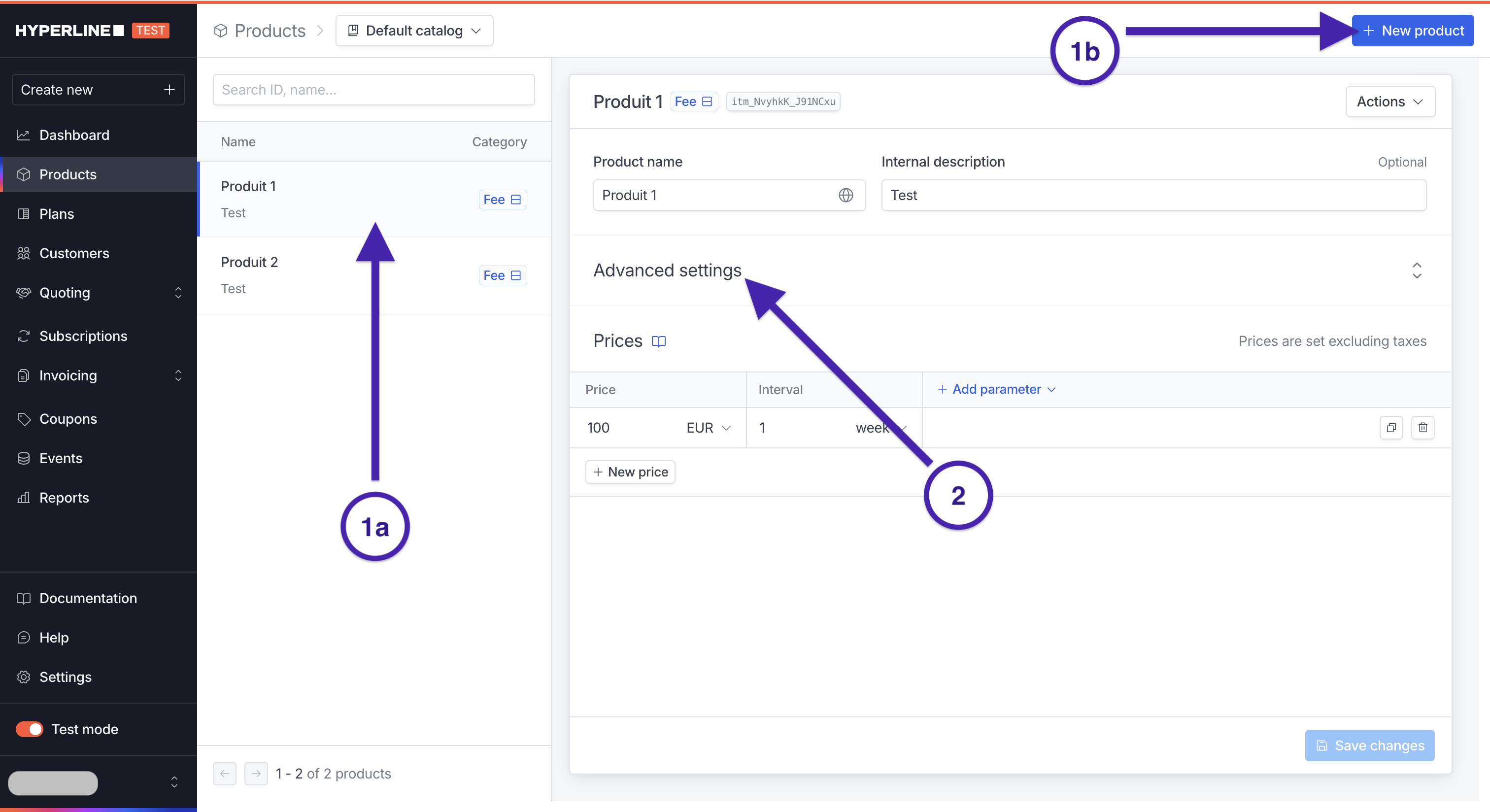Add a New price row

pos(631,472)
